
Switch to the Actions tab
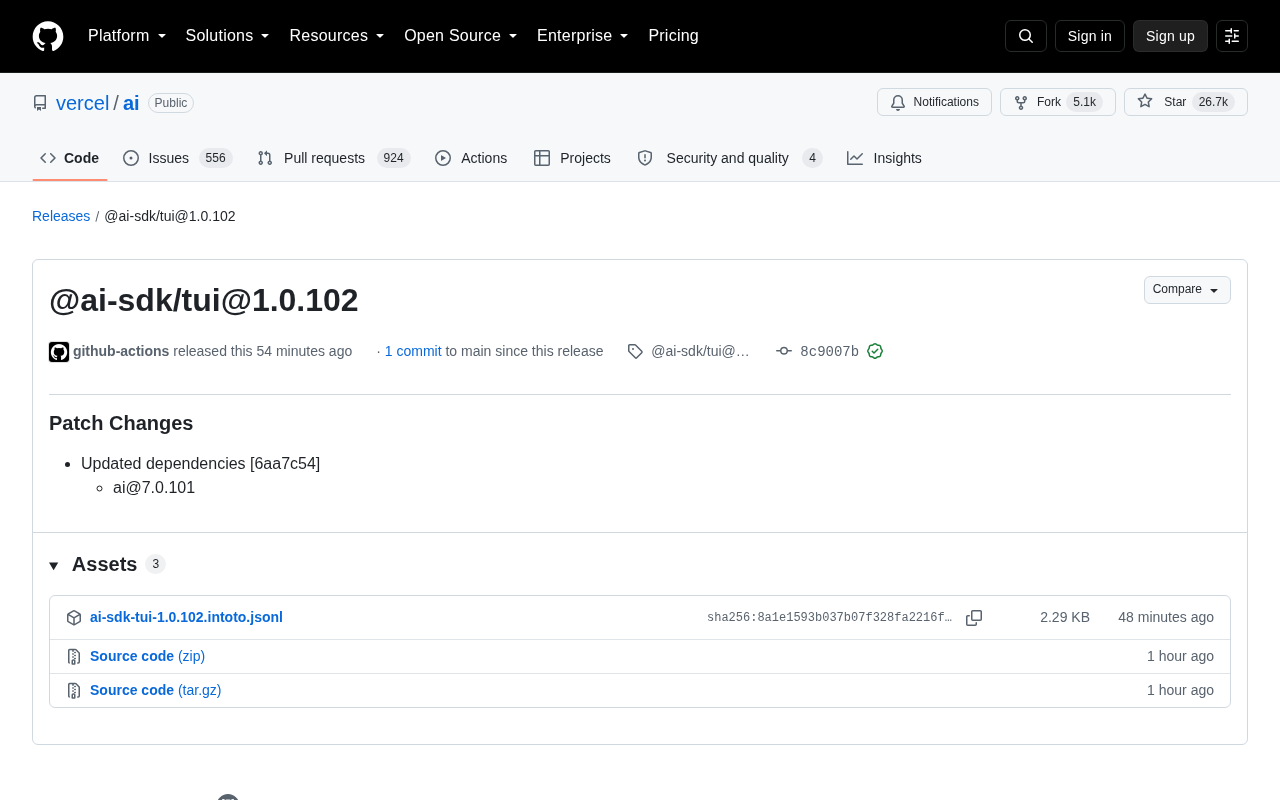[x=471, y=158]
